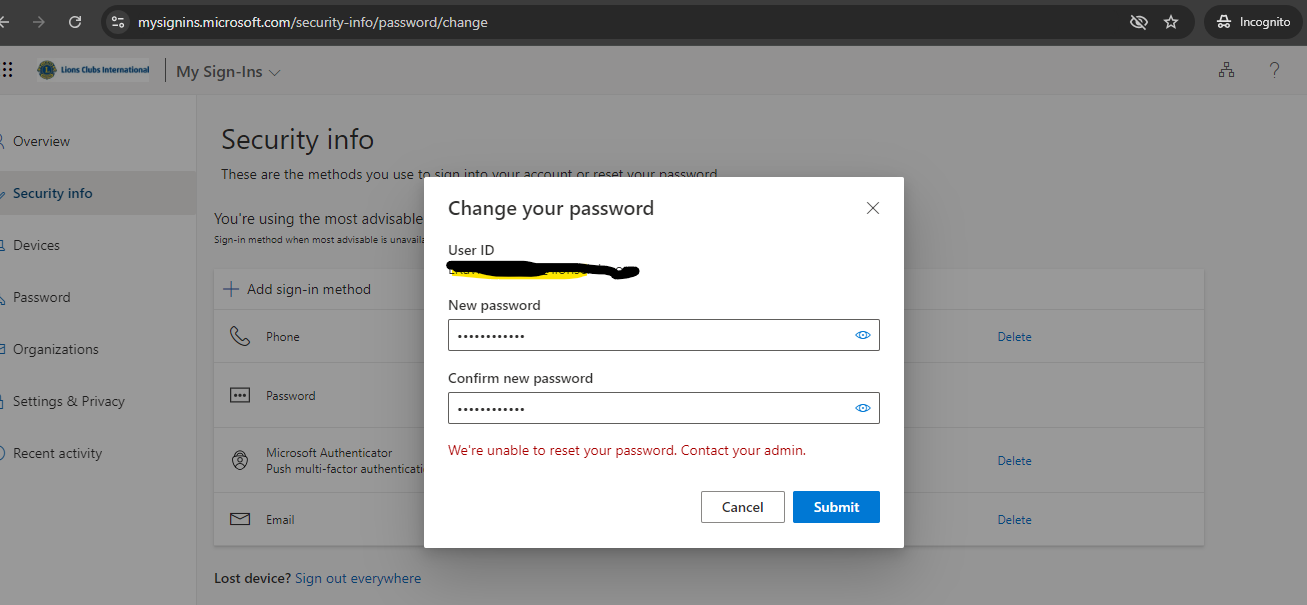The width and height of the screenshot is (1307, 605).
Task: Click the site information icon in address bar
Action: (118, 22)
